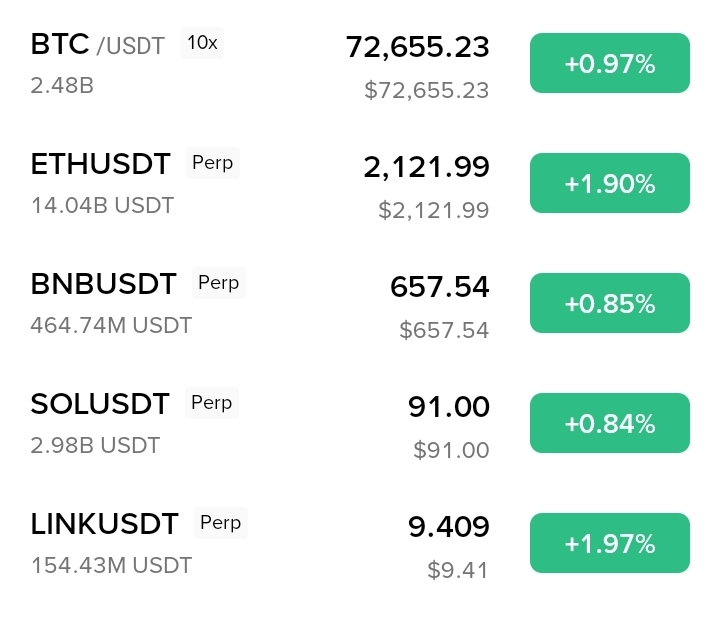Screen dimensions: 720x621
Task: Click the +0.84% green button
Action: (x=610, y=423)
